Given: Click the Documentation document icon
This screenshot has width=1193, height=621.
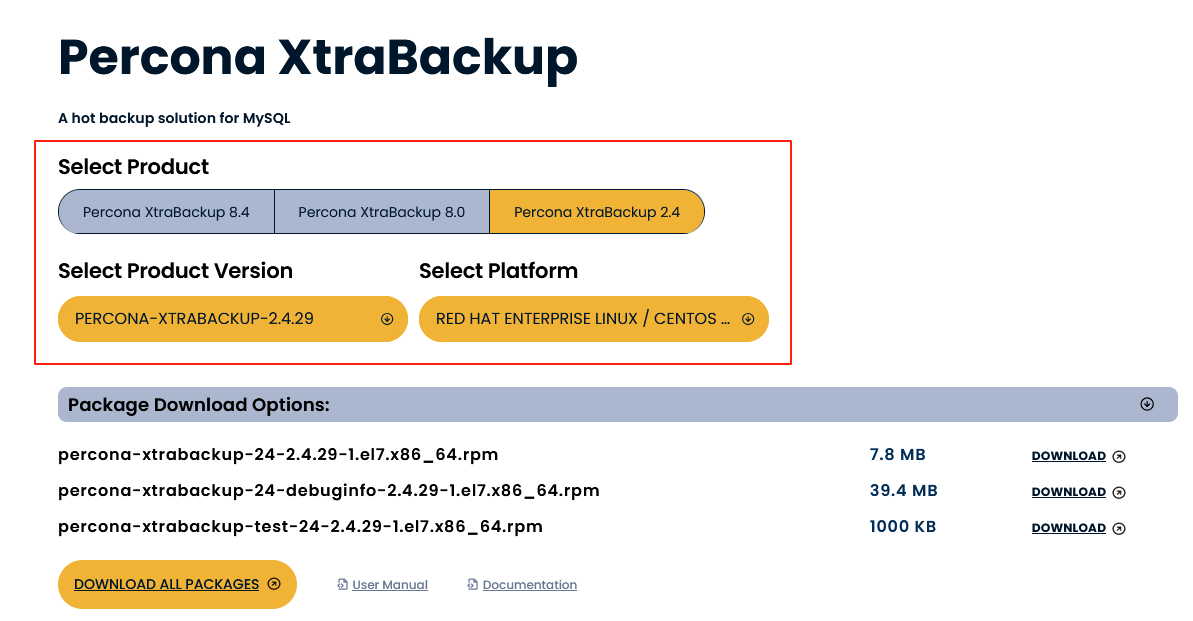Looking at the screenshot, I should [x=473, y=585].
